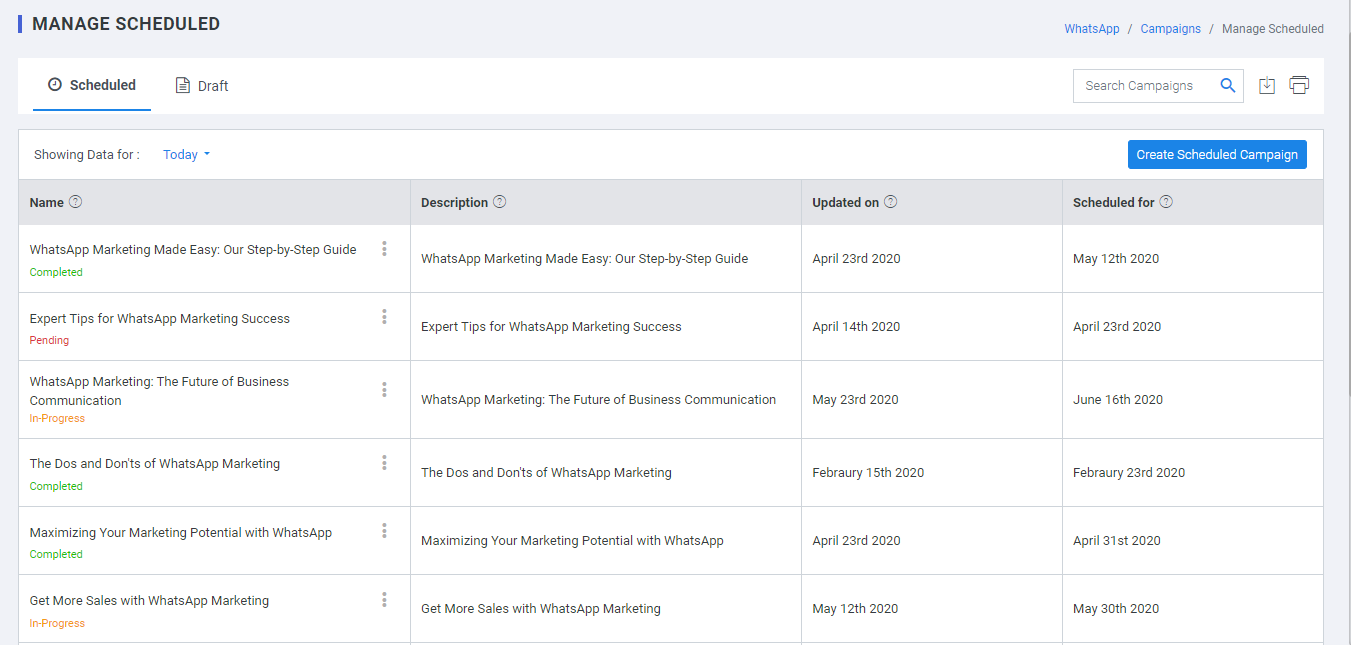Switch to the Scheduled tab
The image size is (1351, 645).
92,86
